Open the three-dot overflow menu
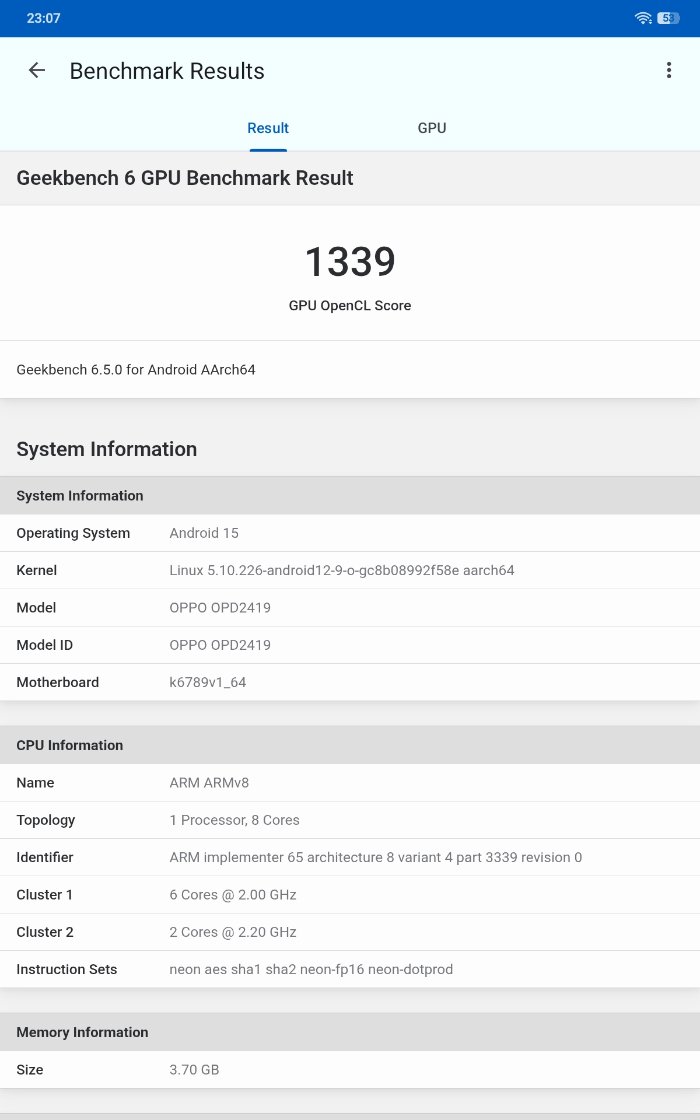This screenshot has height=1120, width=700. tap(669, 70)
